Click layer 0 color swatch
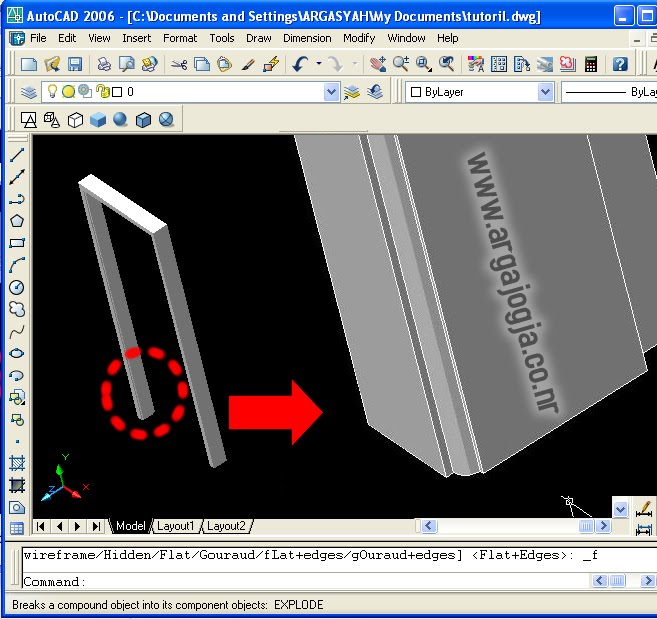Viewport: 657px width, 619px height. 117,92
